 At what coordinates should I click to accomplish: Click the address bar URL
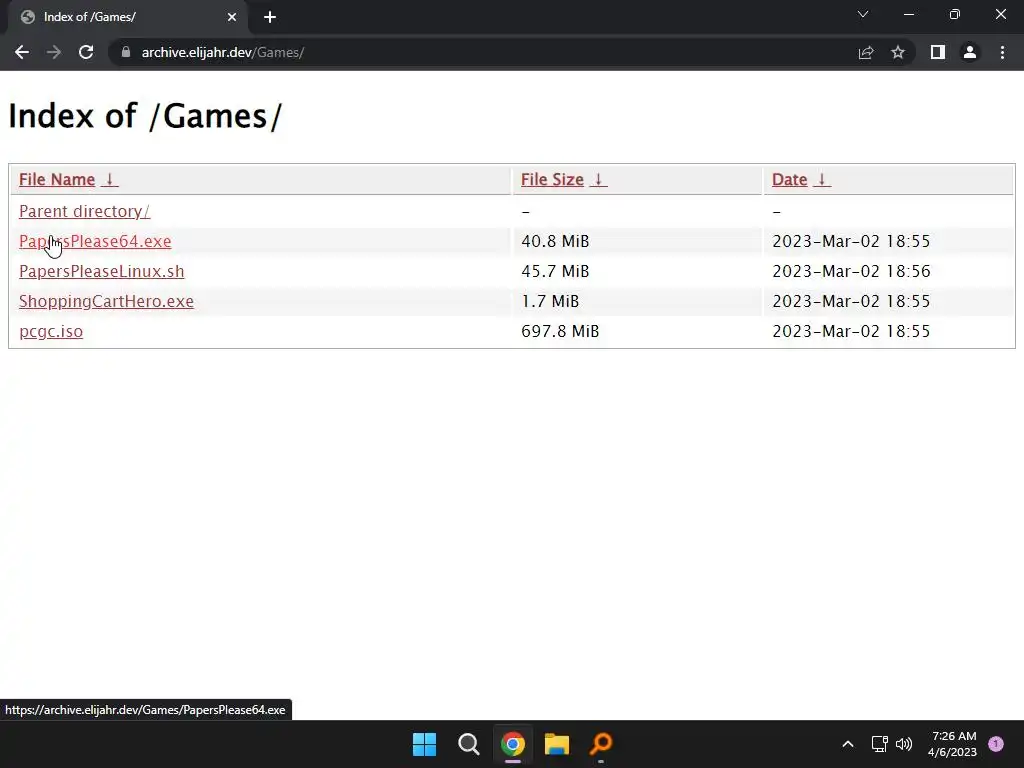[223, 52]
